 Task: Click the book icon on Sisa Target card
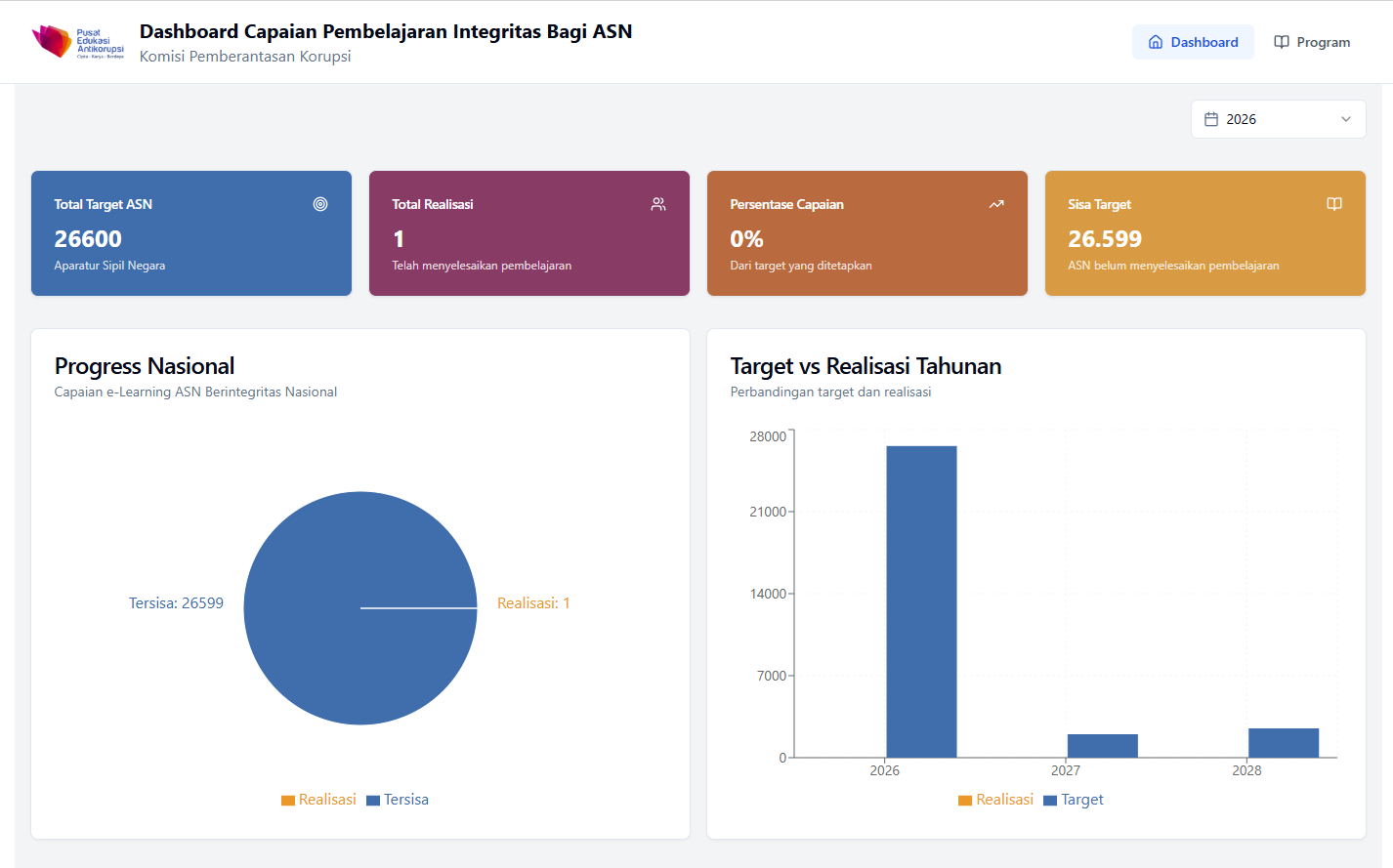click(x=1334, y=204)
